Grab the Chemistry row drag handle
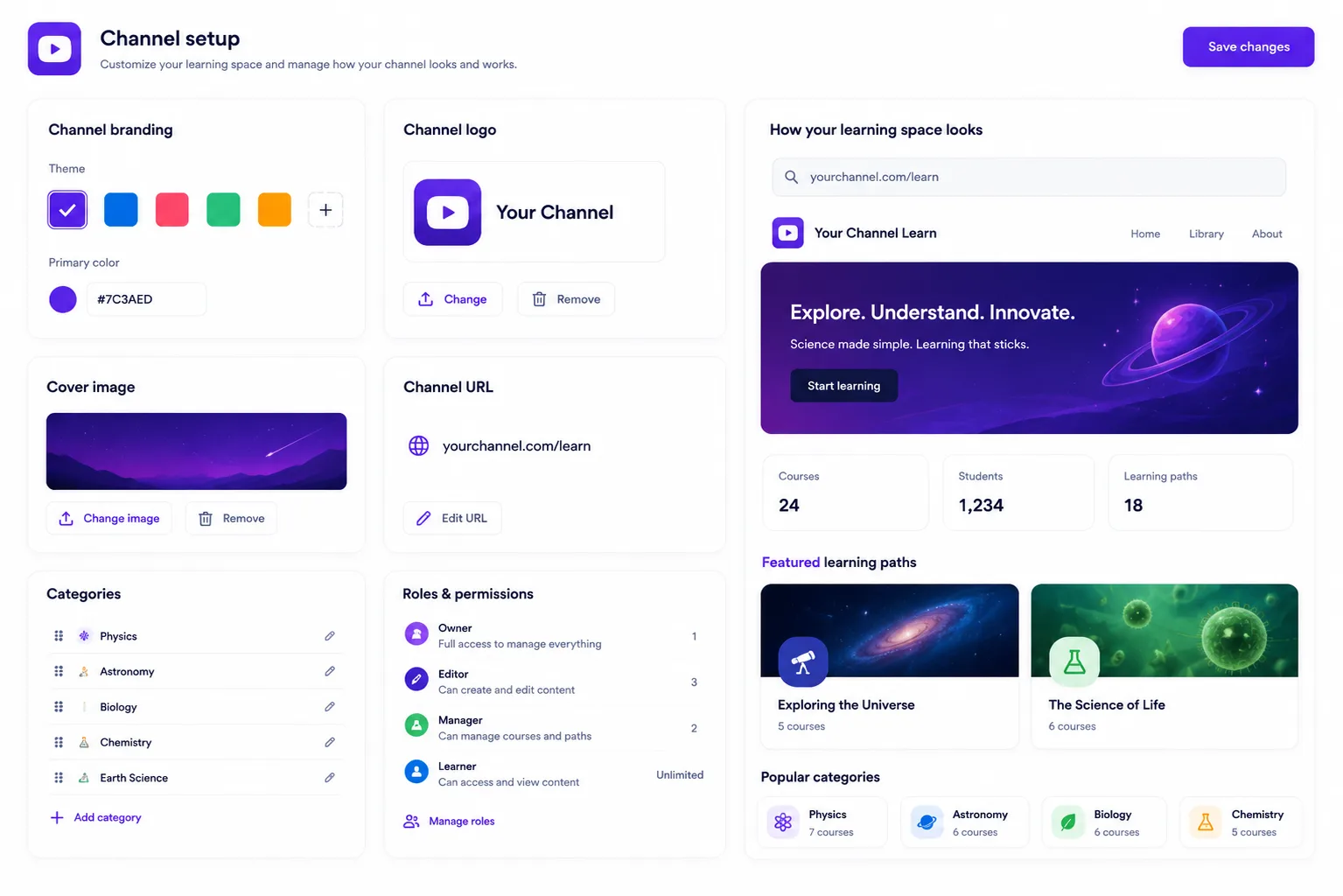The height and width of the screenshot is (896, 1343). pyautogui.click(x=59, y=742)
